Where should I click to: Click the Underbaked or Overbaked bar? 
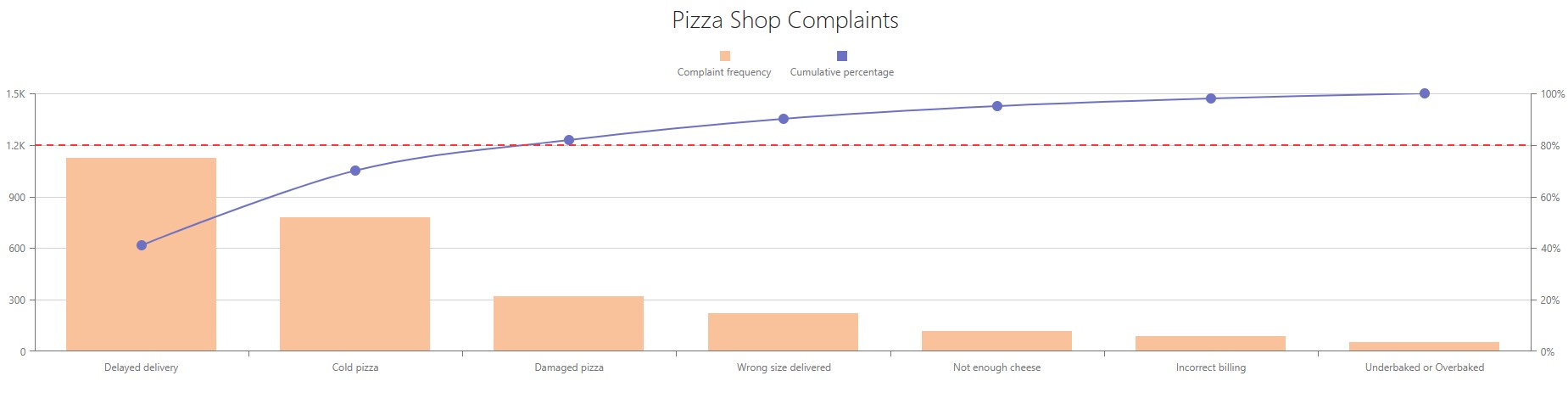(x=1424, y=346)
